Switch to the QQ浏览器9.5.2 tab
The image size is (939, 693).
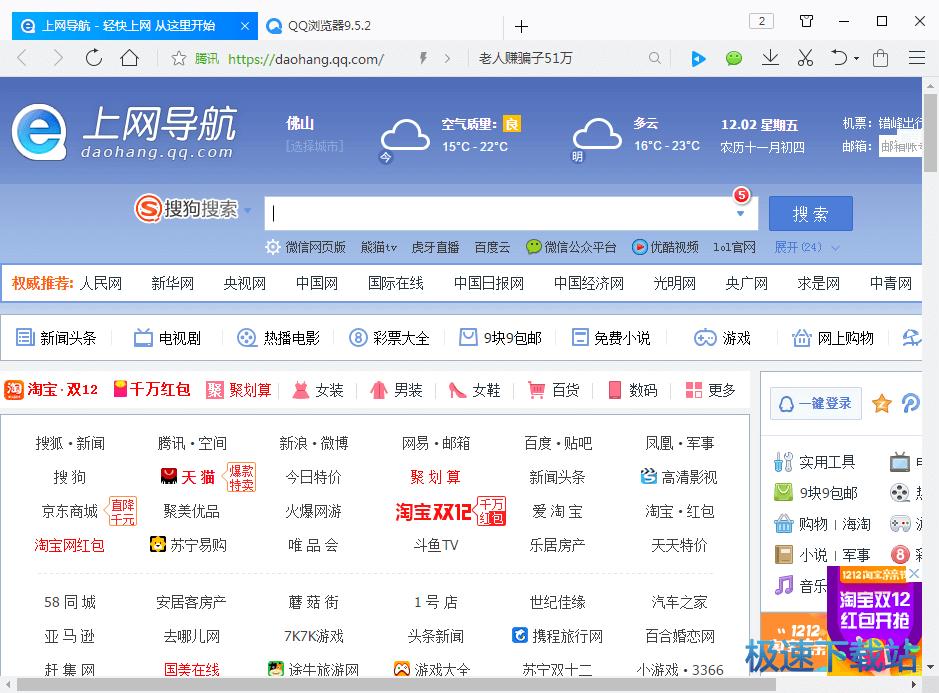(x=330, y=26)
